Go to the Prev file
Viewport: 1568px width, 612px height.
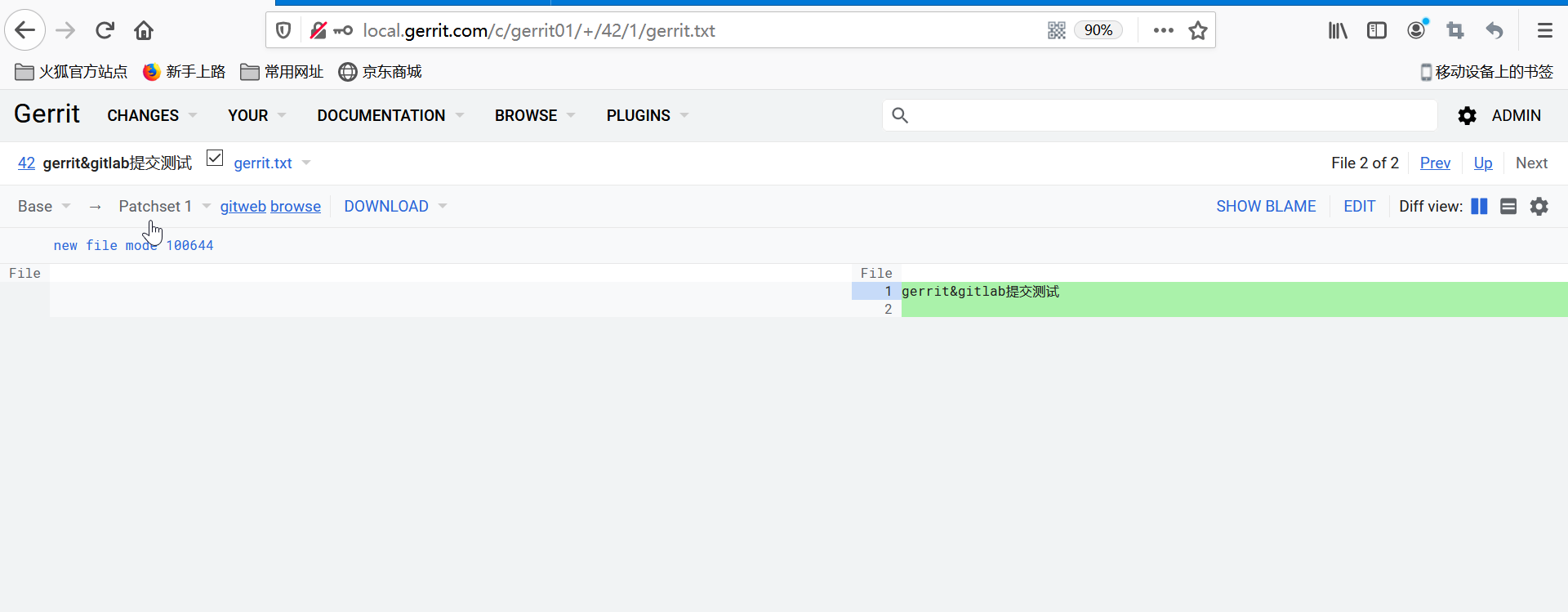(x=1435, y=163)
